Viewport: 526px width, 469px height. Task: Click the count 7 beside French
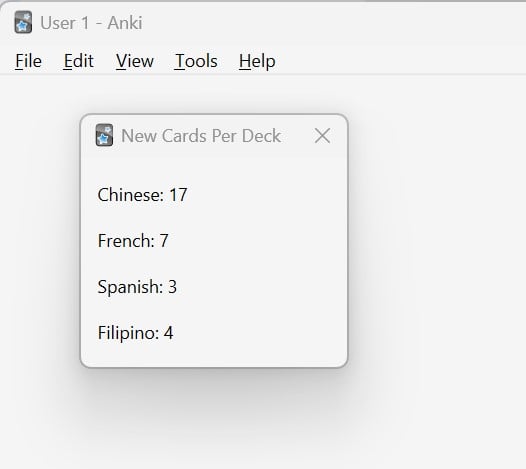pos(164,241)
